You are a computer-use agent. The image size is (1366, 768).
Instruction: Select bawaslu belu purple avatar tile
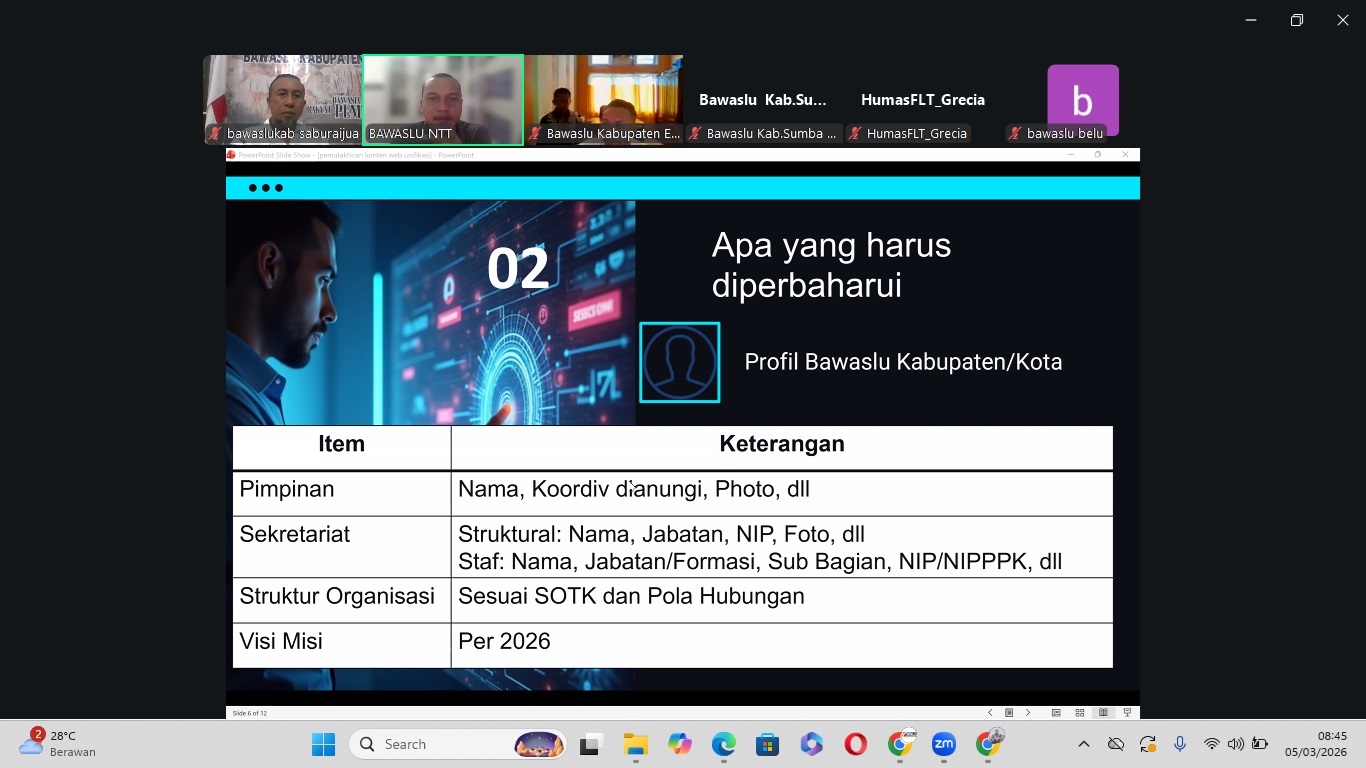(1082, 100)
